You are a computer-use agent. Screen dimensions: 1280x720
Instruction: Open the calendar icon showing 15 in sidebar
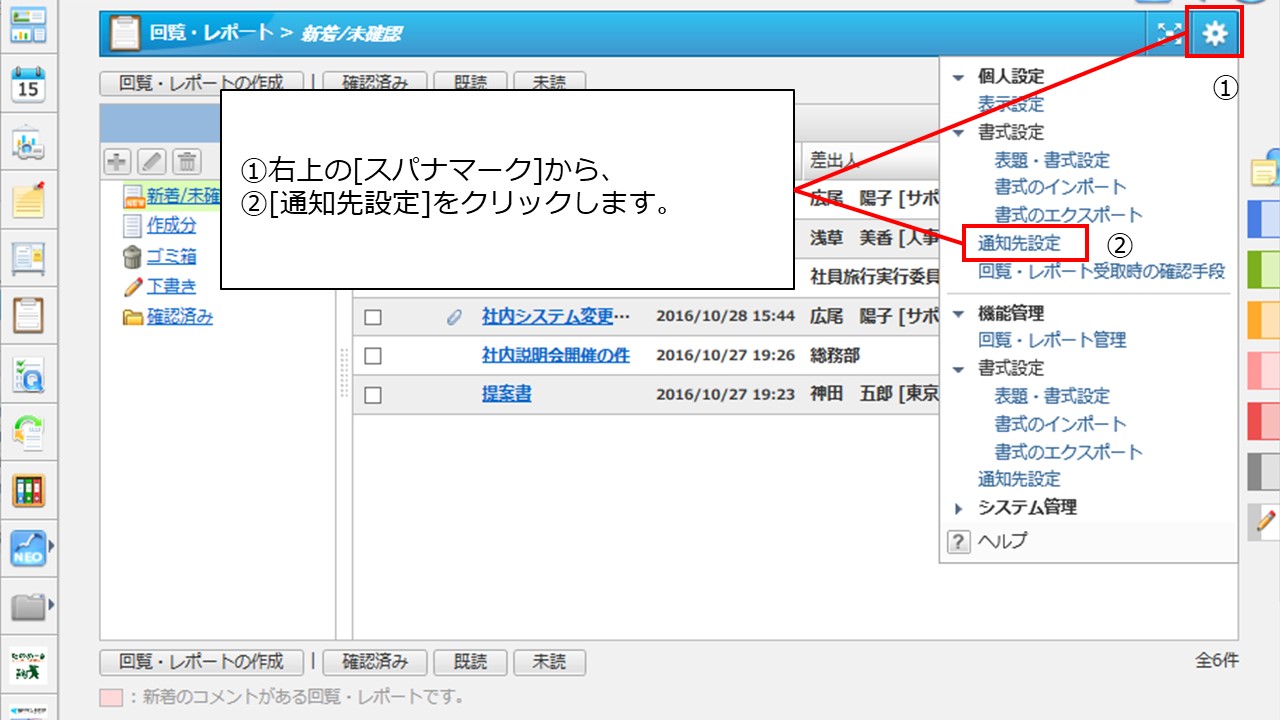(28, 85)
